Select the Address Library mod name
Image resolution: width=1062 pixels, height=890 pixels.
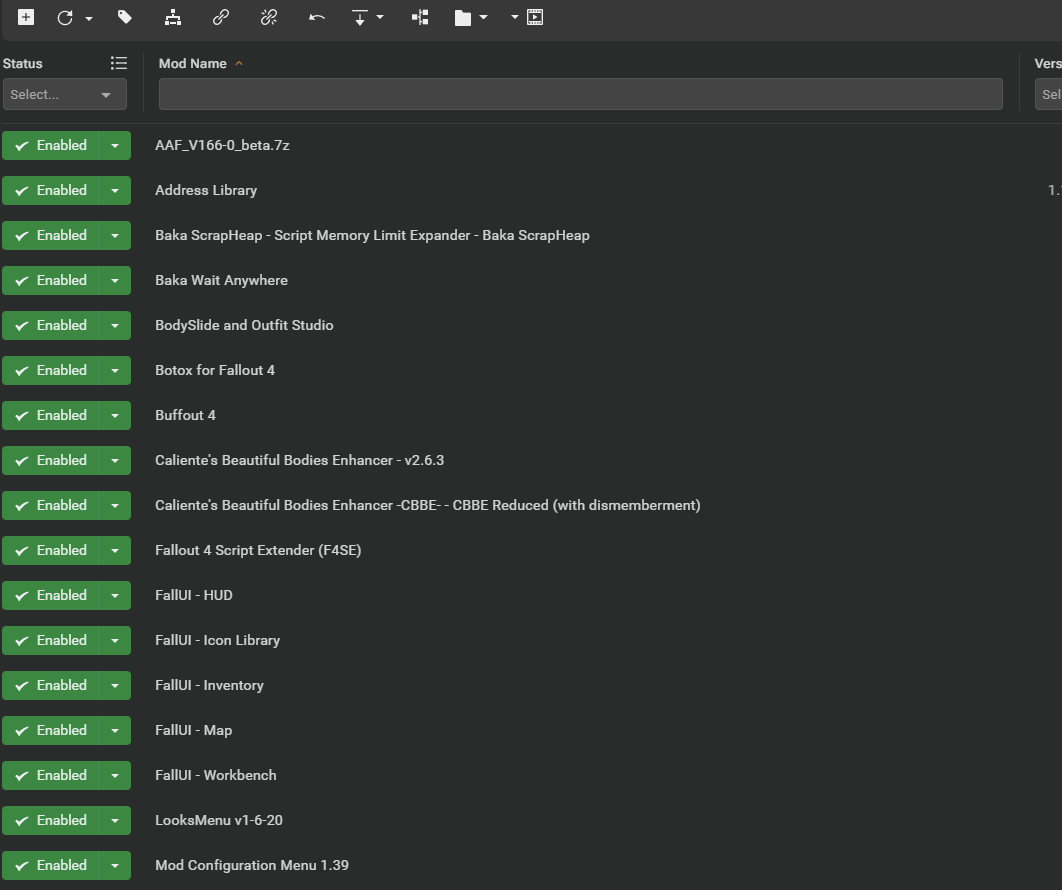click(206, 190)
